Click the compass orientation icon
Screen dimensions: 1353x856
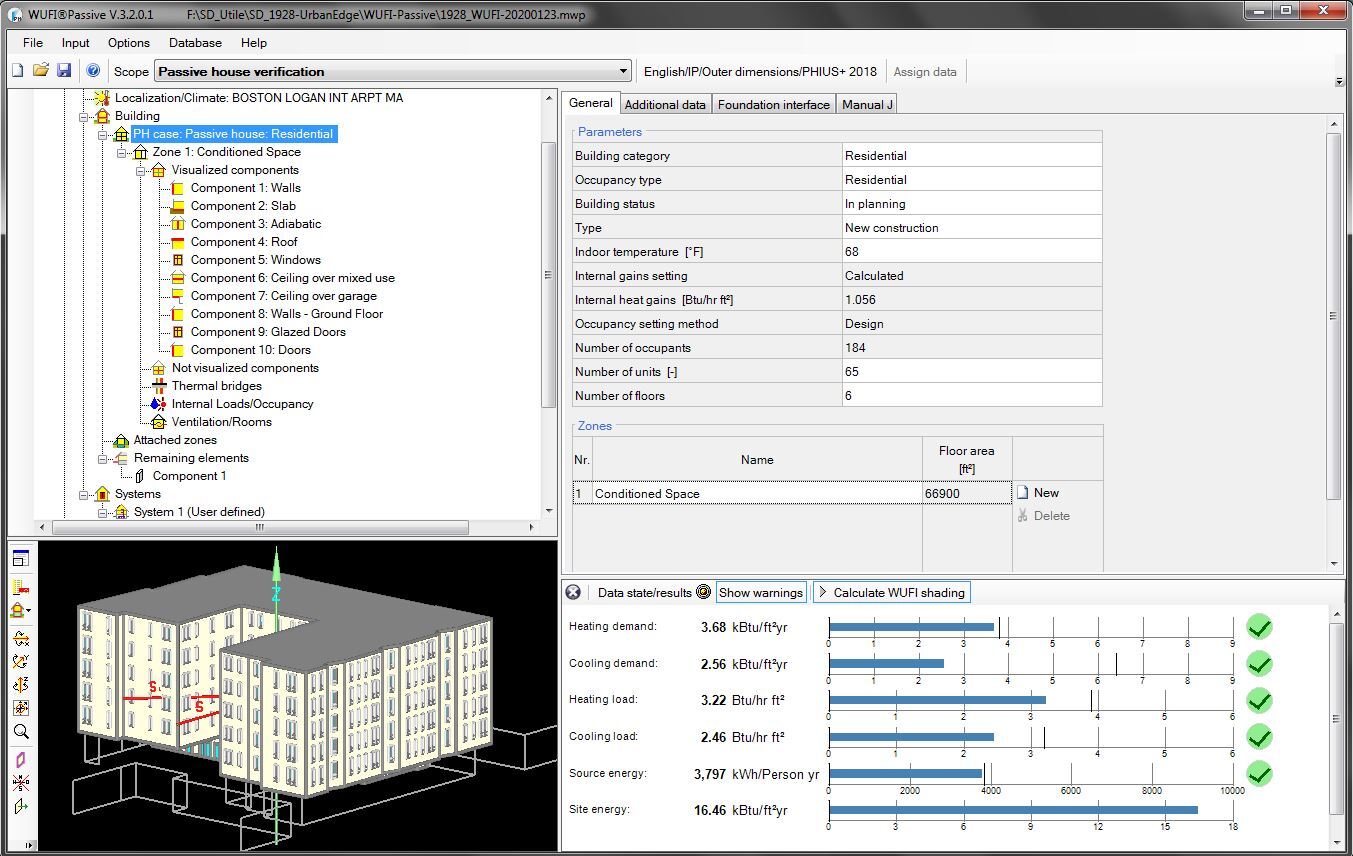click(20, 782)
